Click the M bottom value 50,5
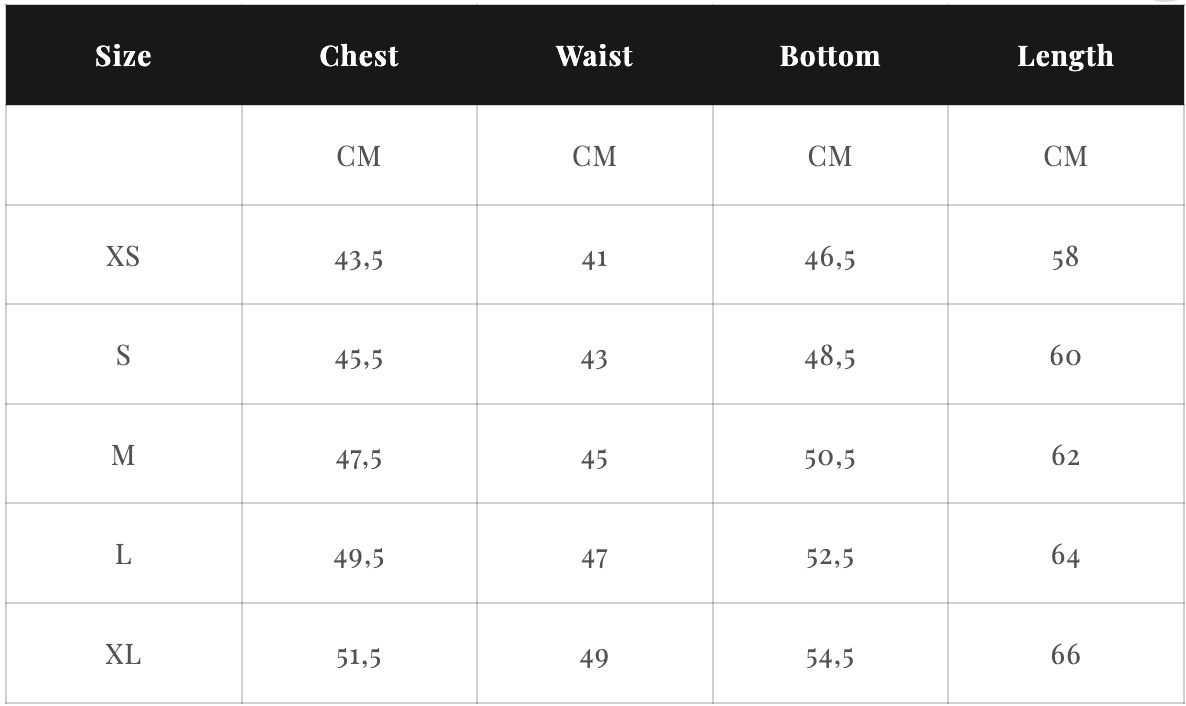 (x=830, y=457)
